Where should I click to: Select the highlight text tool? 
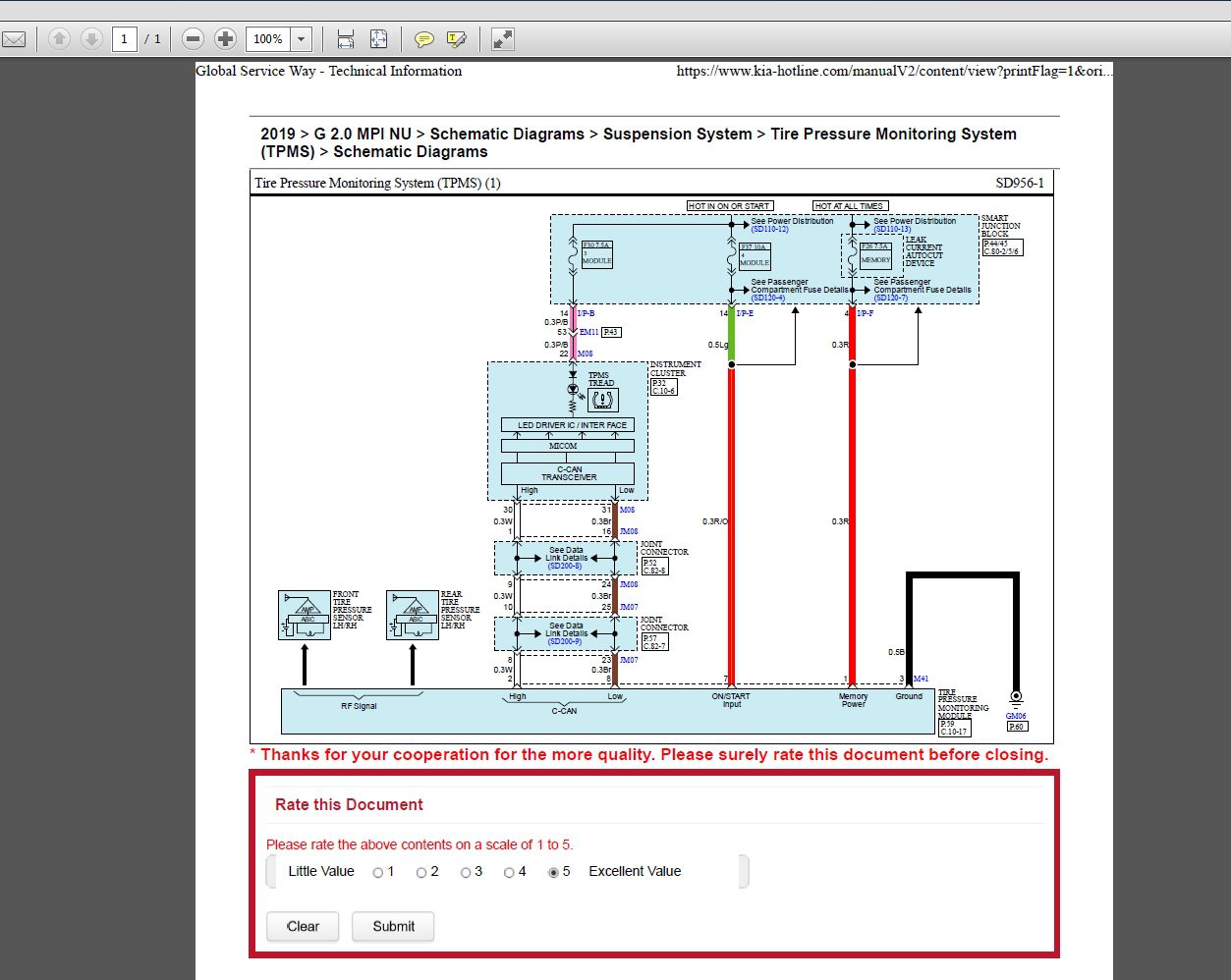456,39
